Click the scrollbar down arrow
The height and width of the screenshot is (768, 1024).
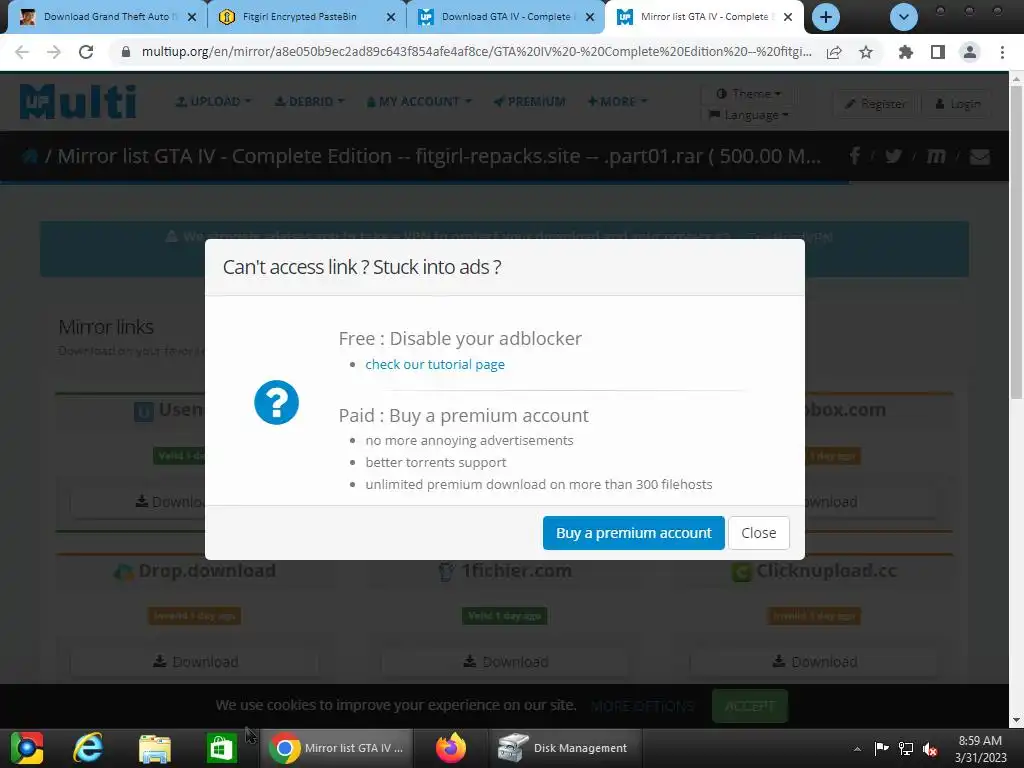(x=1016, y=720)
